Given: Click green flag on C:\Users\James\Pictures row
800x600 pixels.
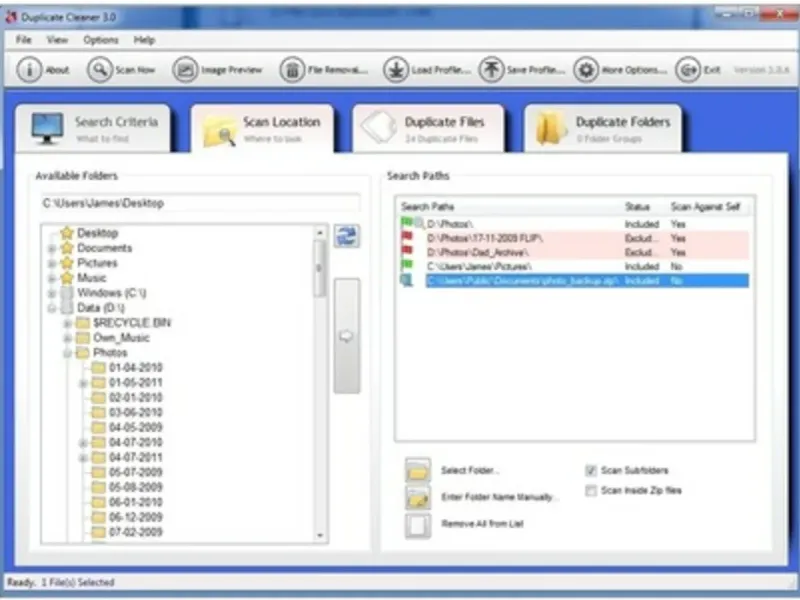Looking at the screenshot, I should point(407,265).
